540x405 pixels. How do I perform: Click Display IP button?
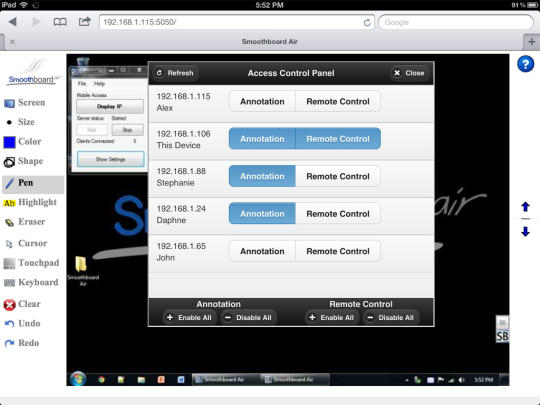point(110,106)
